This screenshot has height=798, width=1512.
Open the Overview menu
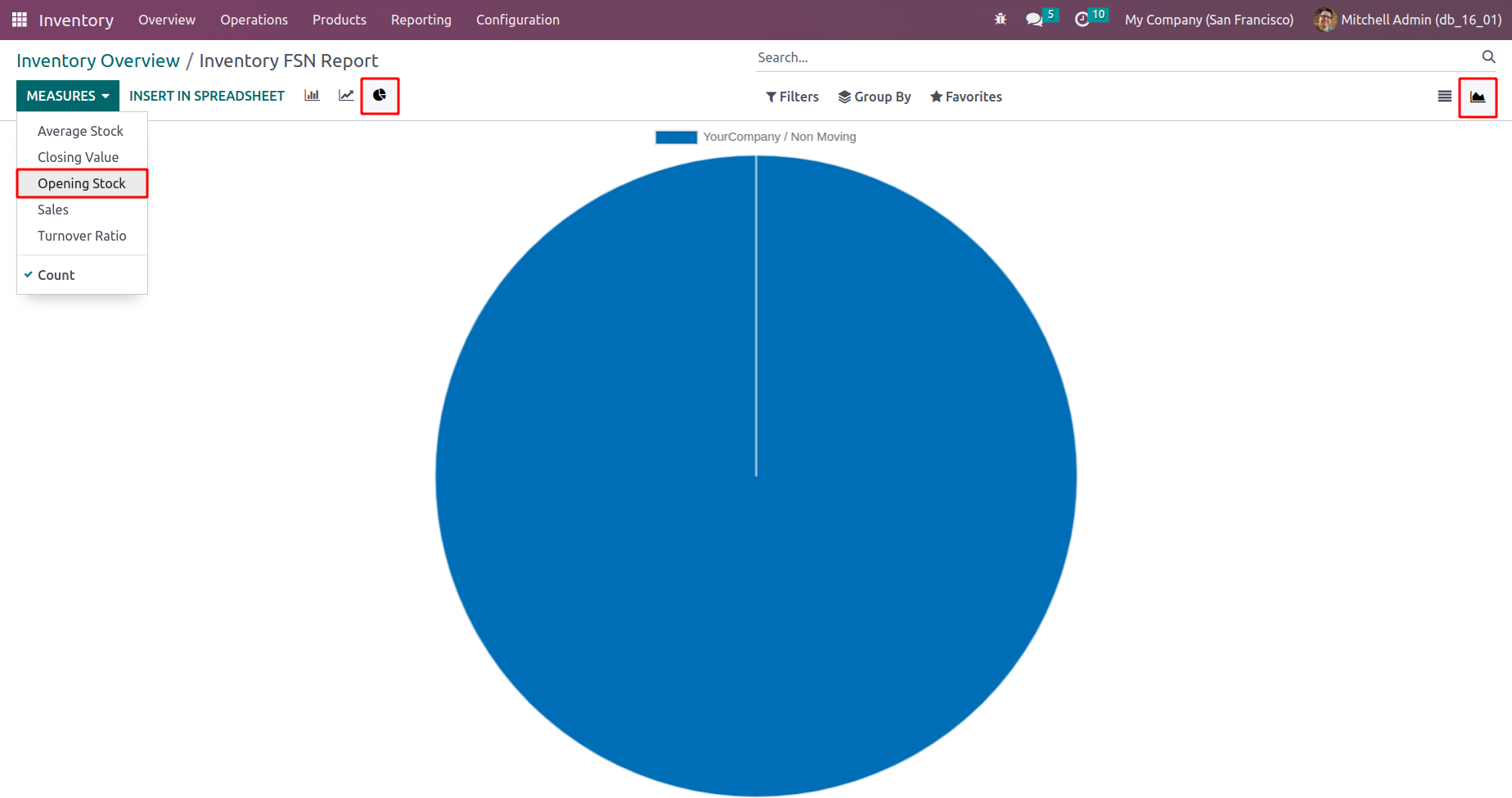coord(167,20)
